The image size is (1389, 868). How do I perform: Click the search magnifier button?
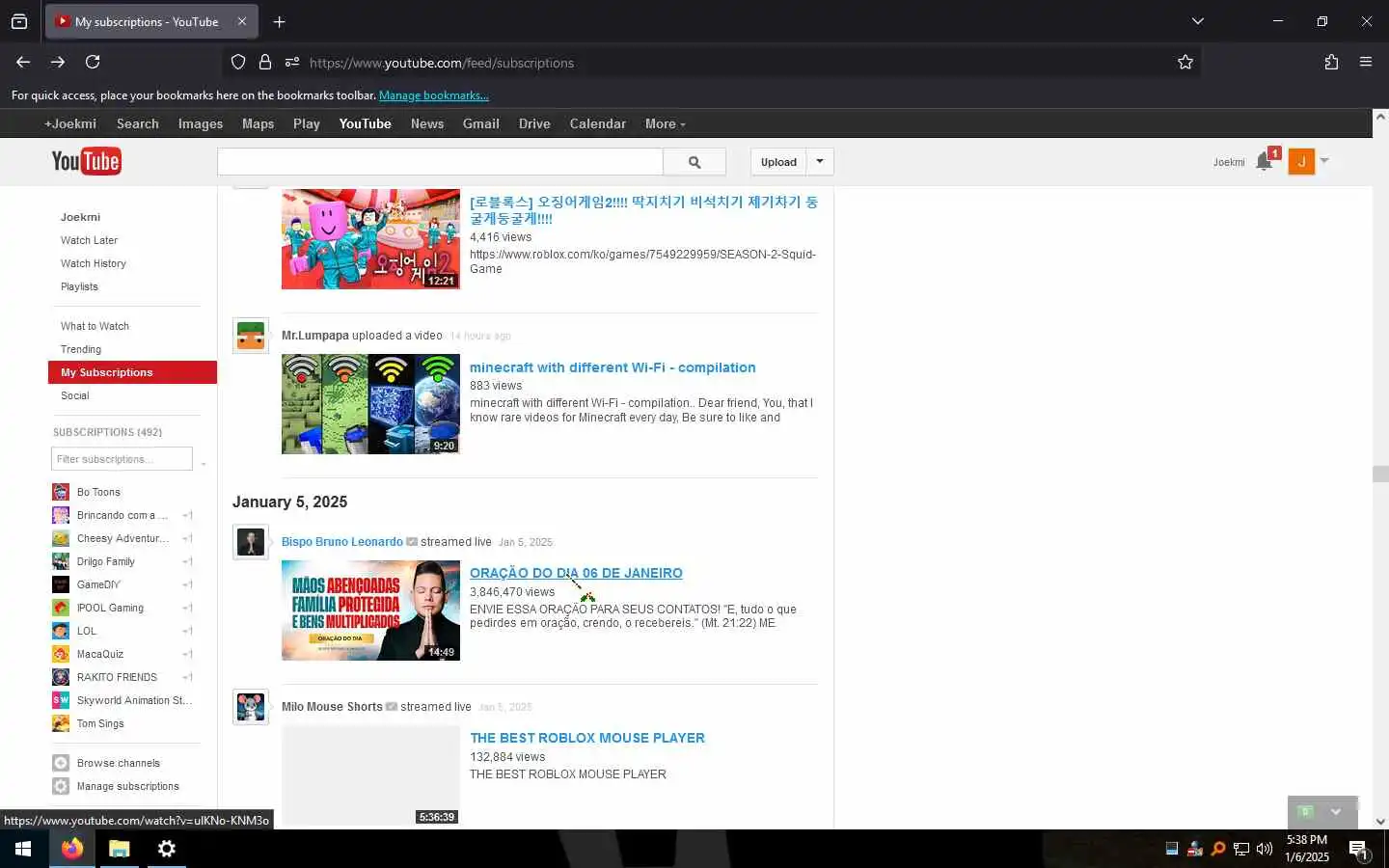pos(694,162)
